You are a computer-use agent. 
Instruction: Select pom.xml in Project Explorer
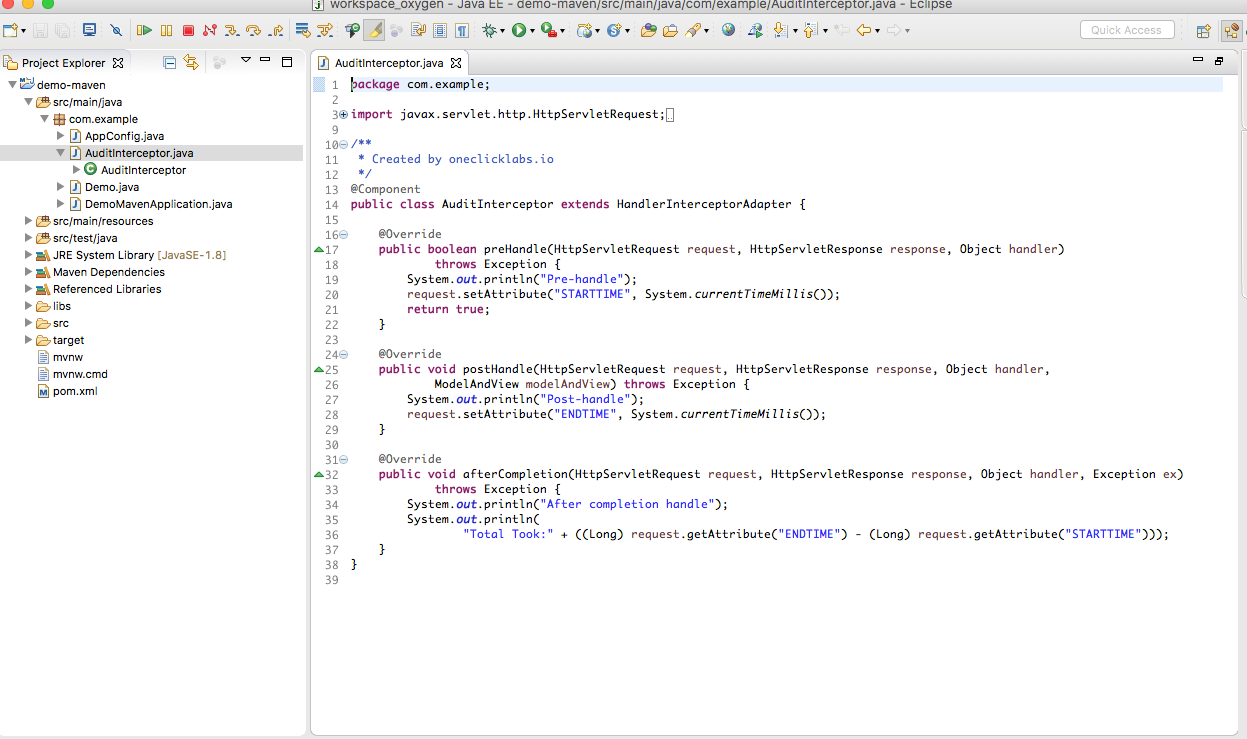pyautogui.click(x=77, y=391)
